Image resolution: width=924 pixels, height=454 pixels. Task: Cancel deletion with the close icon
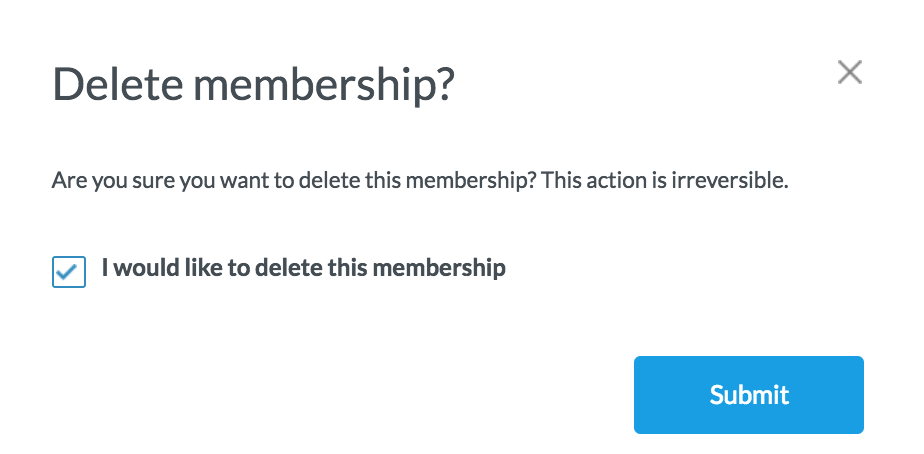(x=849, y=72)
